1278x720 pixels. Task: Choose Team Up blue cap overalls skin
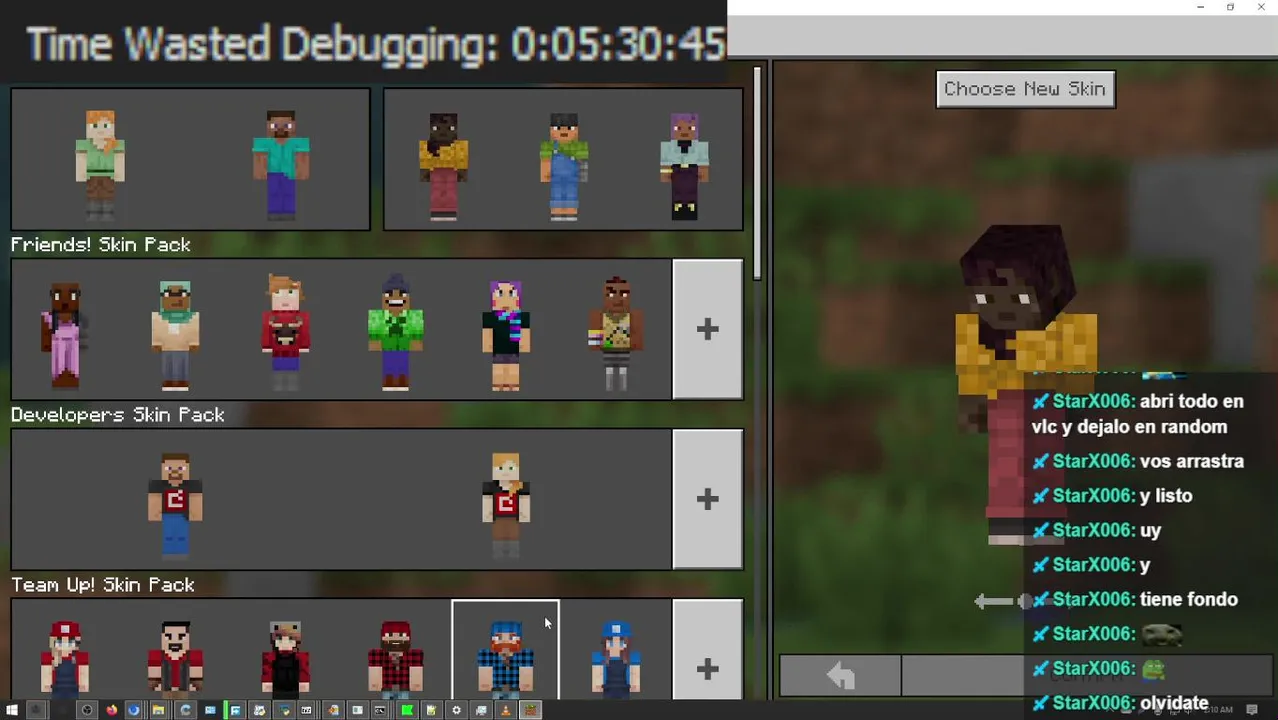coord(615,658)
